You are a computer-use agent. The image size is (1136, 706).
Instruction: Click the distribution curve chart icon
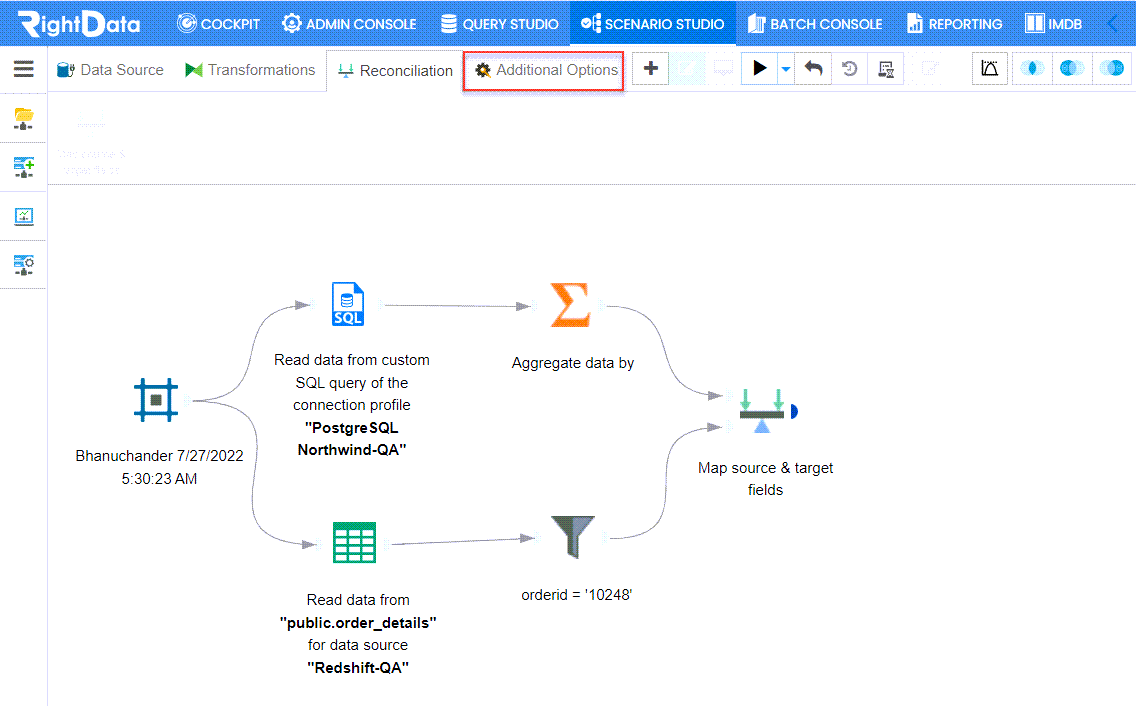point(990,69)
